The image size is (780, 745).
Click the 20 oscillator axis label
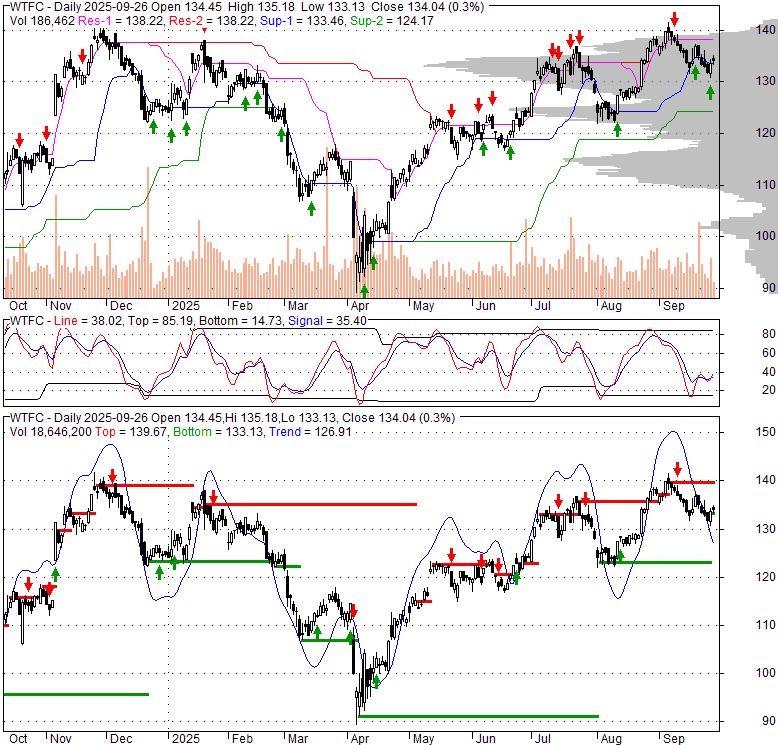769,390
